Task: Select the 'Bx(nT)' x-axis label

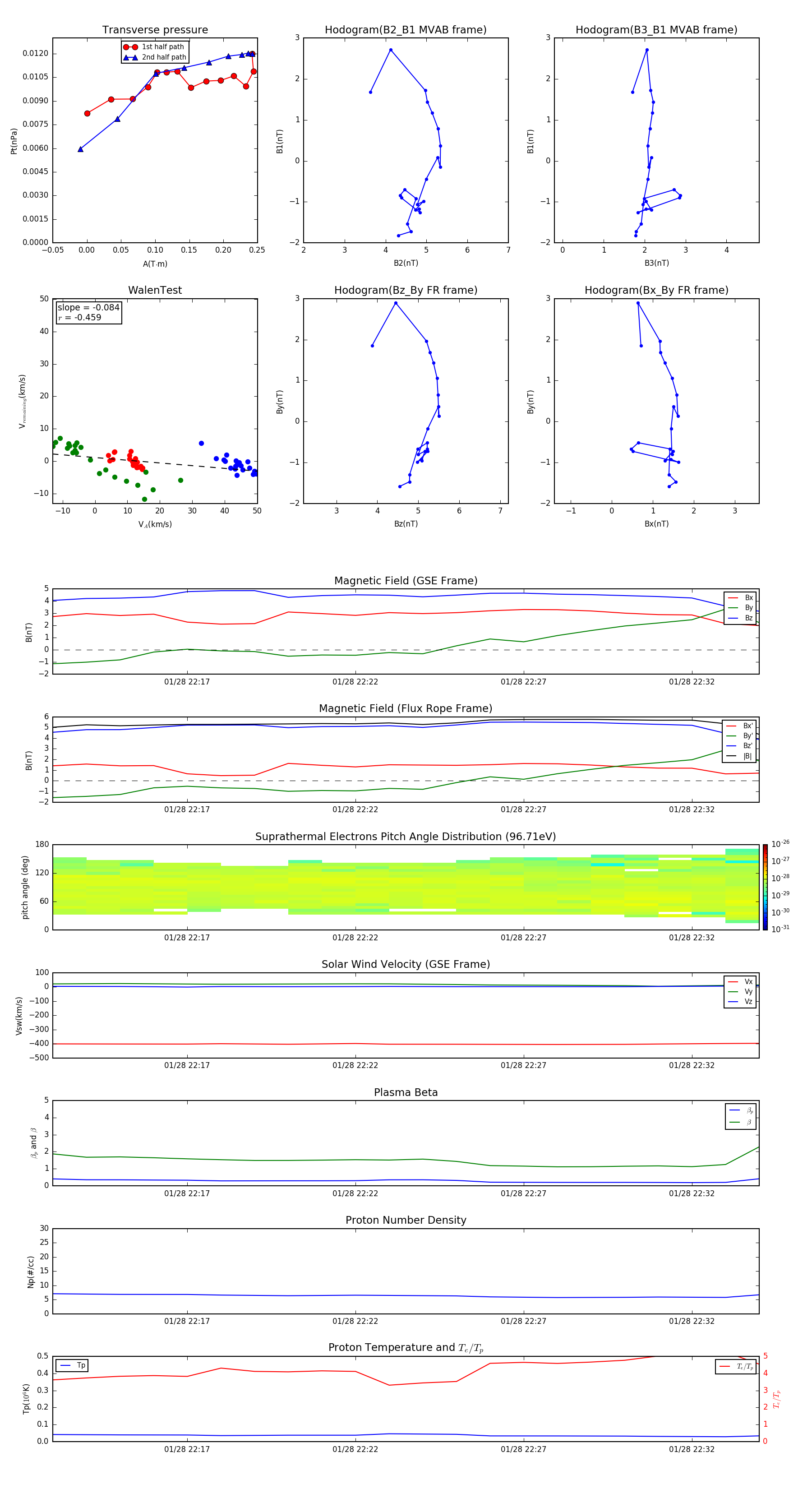Action: (656, 524)
